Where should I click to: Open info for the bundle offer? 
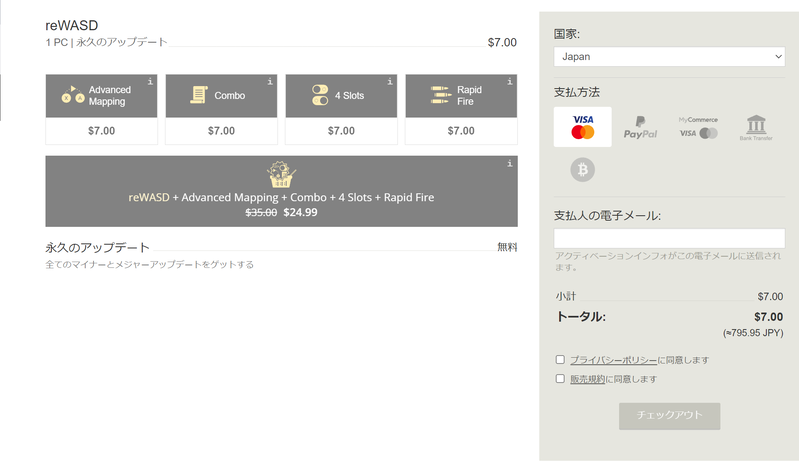pyautogui.click(x=510, y=163)
